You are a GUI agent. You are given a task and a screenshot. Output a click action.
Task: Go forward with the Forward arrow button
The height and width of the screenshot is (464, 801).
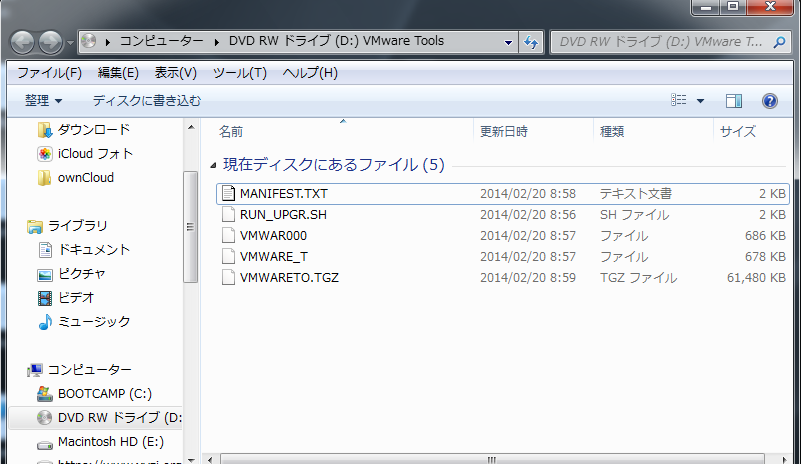(x=51, y=42)
